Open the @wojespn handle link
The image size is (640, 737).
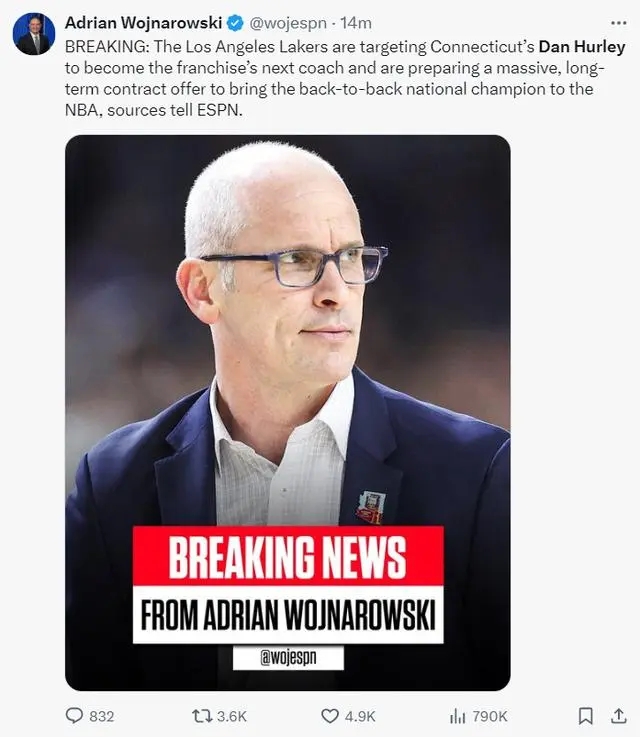click(288, 23)
